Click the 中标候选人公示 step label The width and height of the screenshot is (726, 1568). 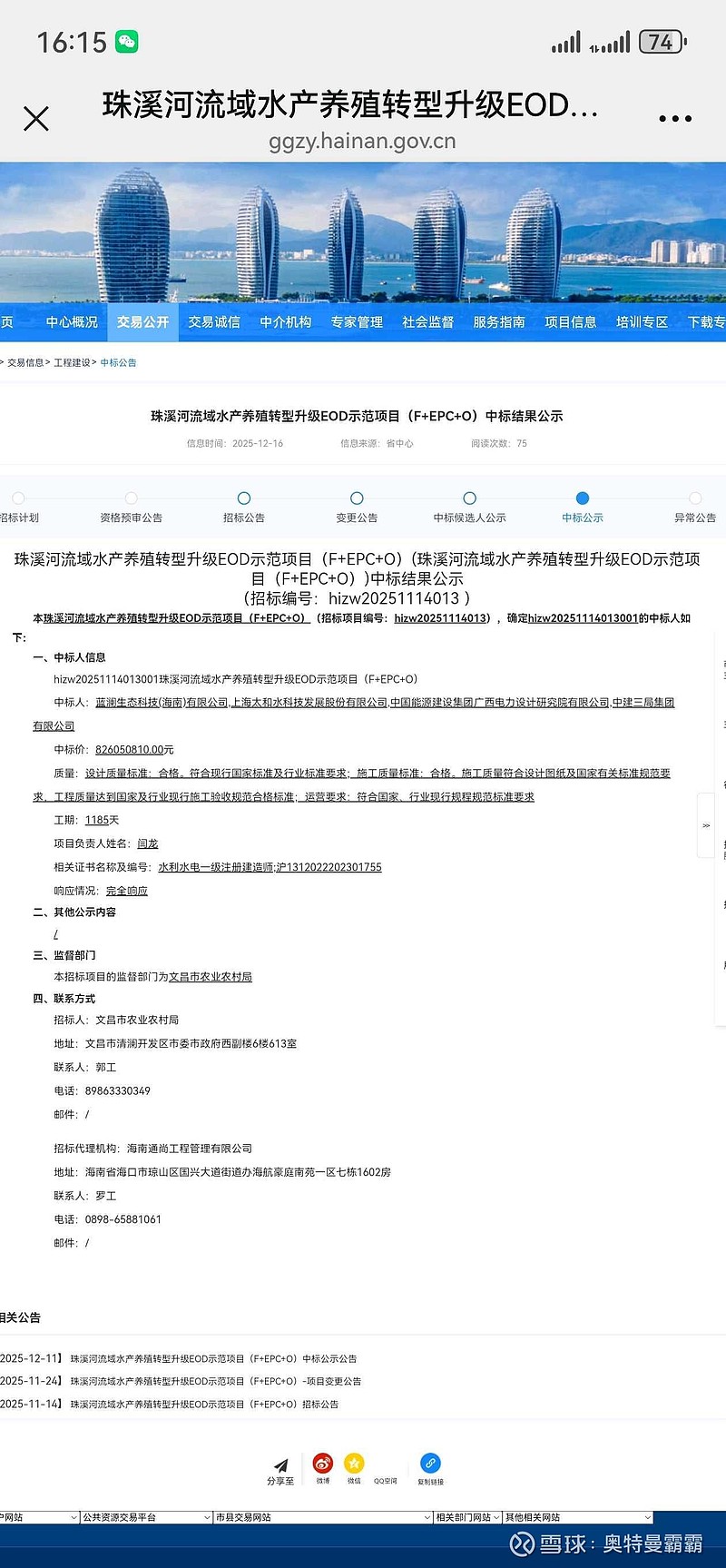[x=469, y=518]
